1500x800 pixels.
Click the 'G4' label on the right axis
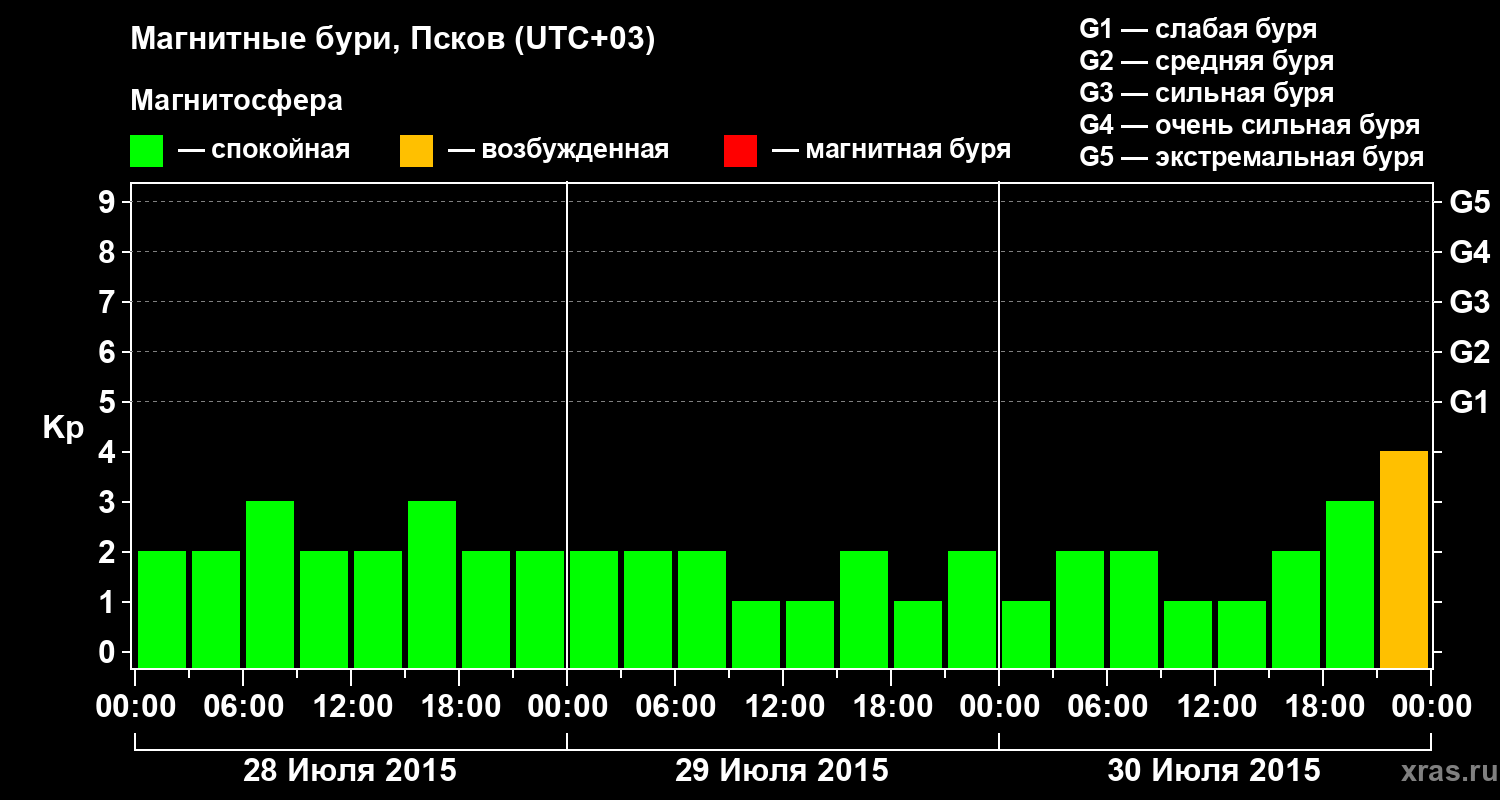[x=1470, y=252]
